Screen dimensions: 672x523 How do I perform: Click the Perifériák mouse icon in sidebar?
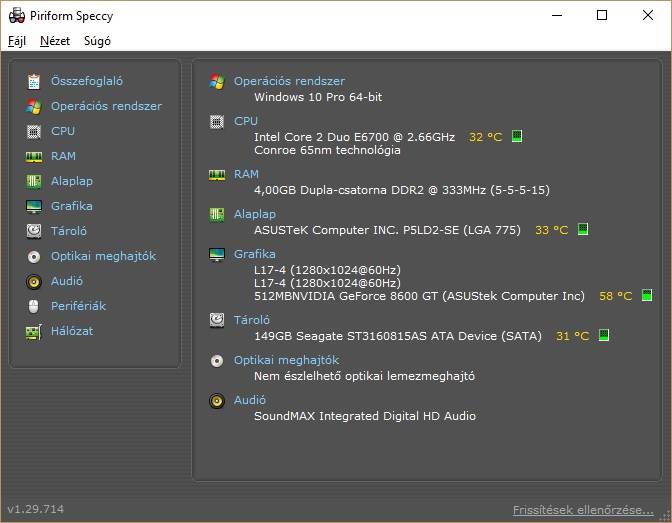pyautogui.click(x=34, y=307)
